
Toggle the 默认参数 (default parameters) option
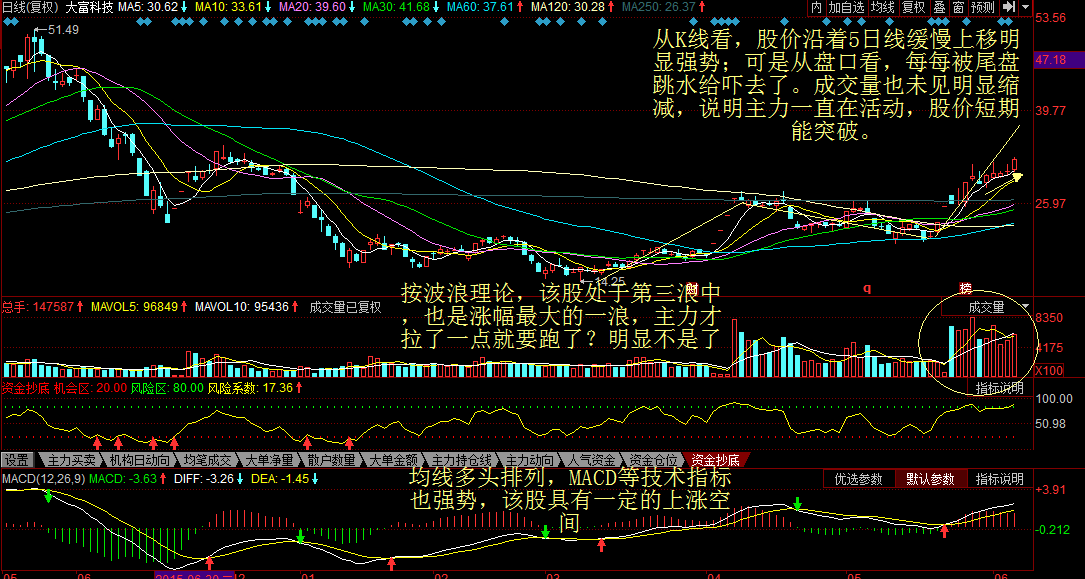(931, 479)
